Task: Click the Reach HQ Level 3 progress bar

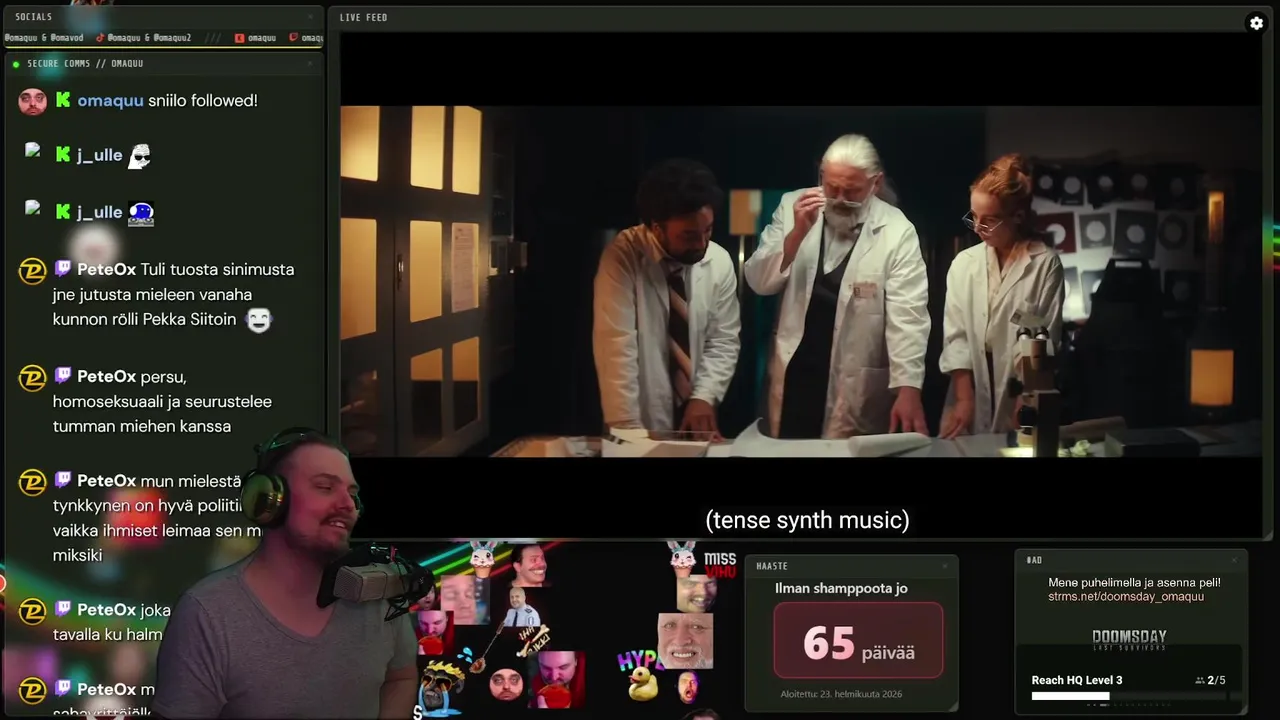Action: 1128,696
